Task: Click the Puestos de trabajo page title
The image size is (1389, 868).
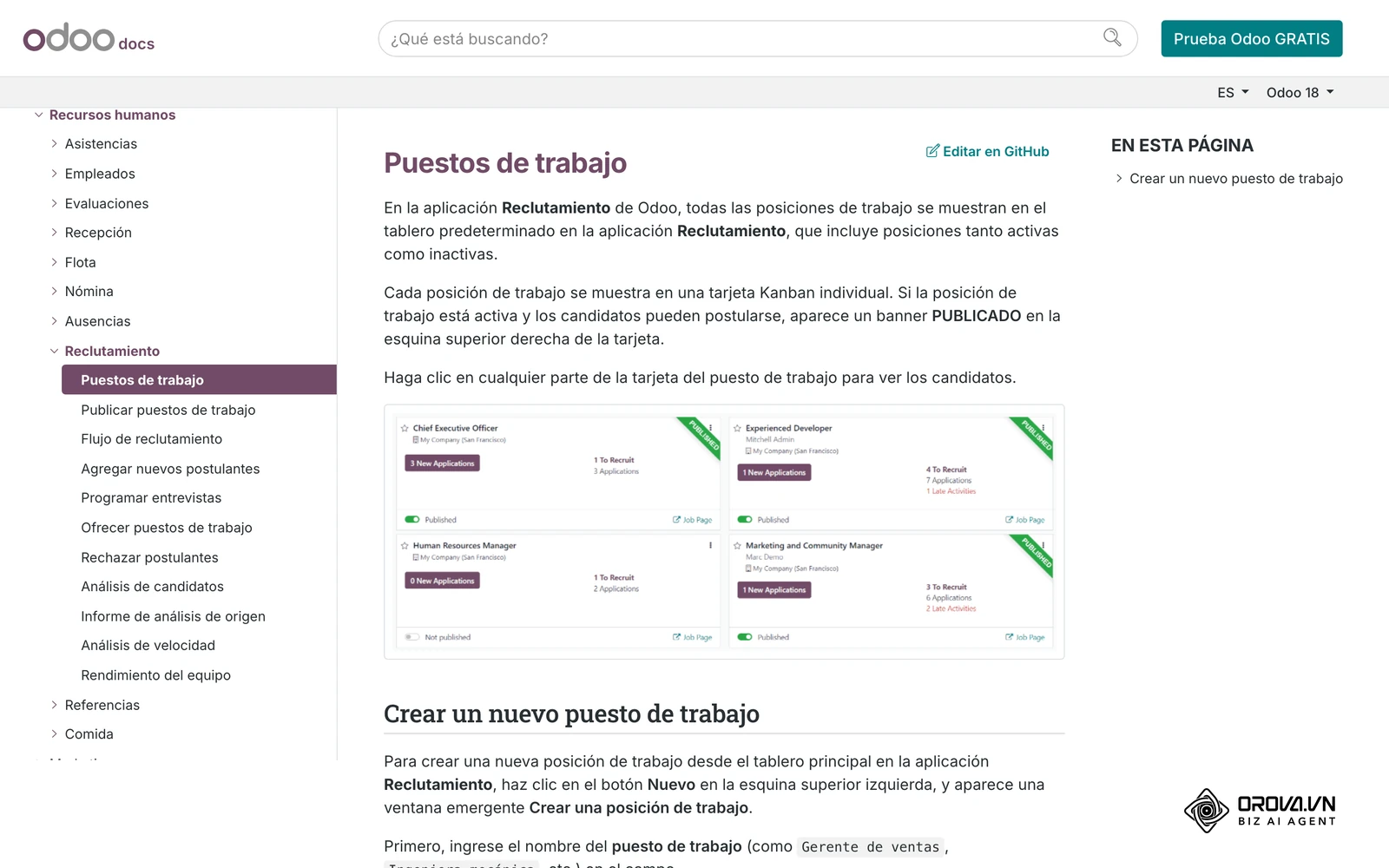Action: pos(505,163)
